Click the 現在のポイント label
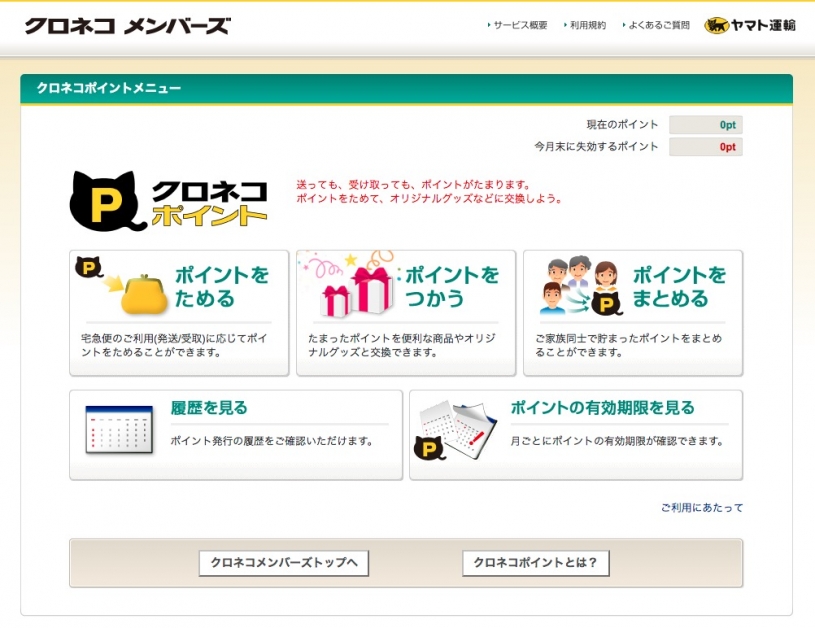815x628 pixels. [x=622, y=125]
